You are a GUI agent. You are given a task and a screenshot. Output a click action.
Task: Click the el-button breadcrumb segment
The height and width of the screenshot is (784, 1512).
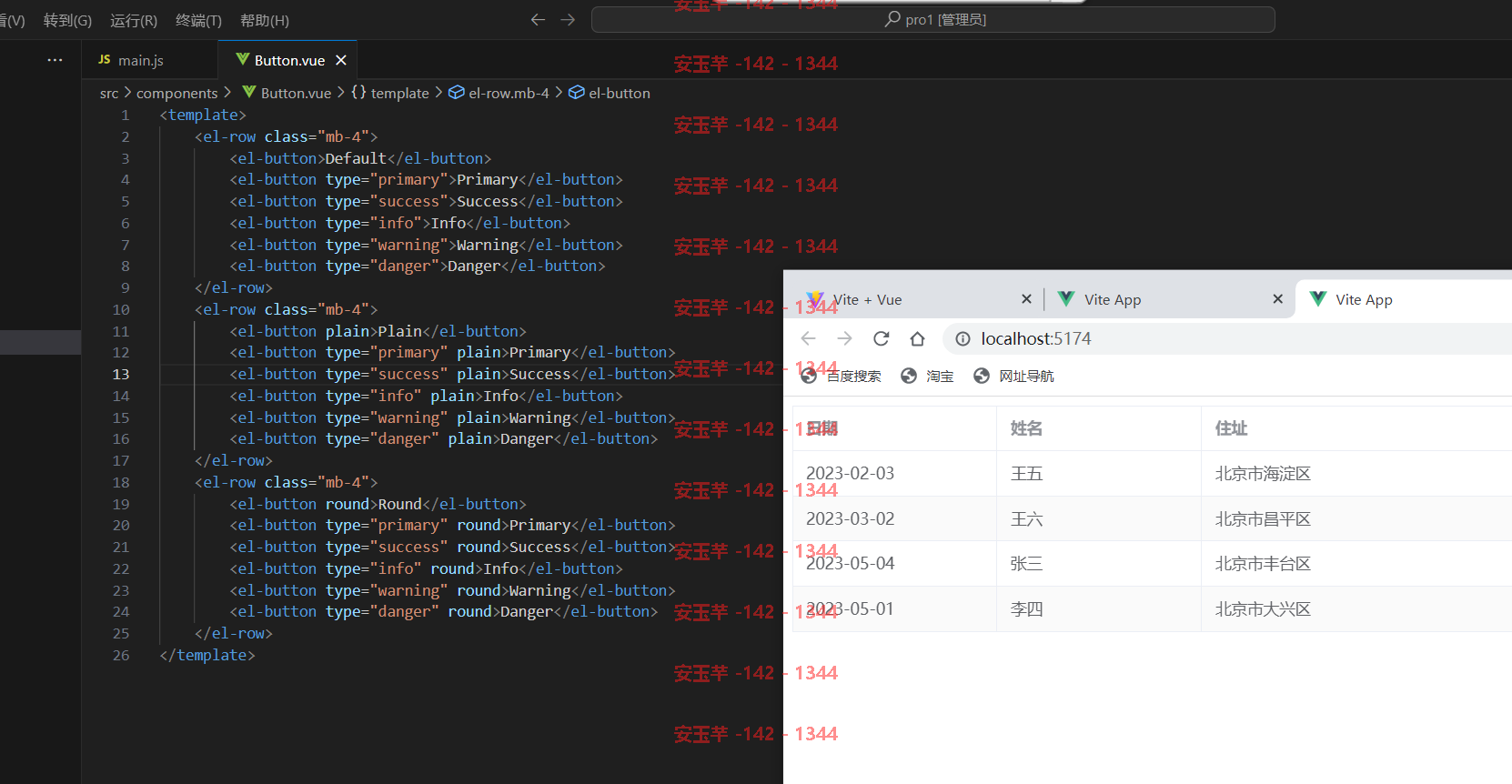[x=620, y=93]
